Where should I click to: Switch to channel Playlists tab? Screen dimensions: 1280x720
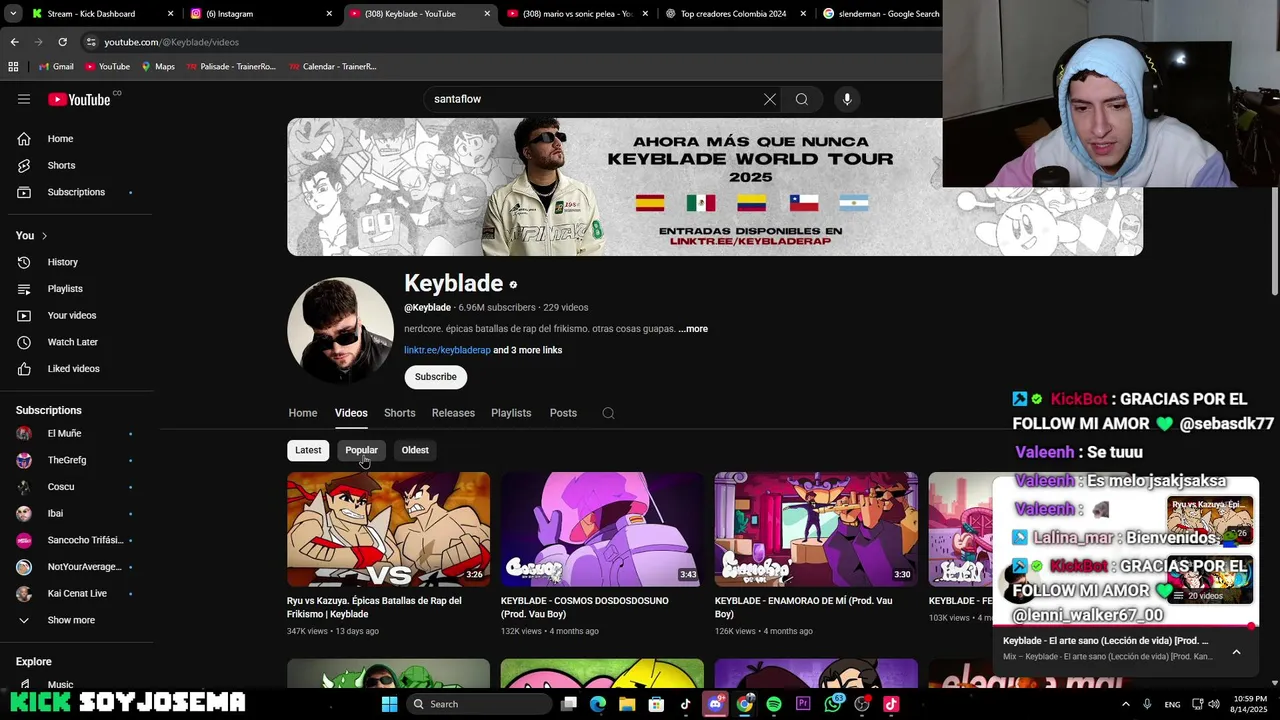pyautogui.click(x=511, y=413)
